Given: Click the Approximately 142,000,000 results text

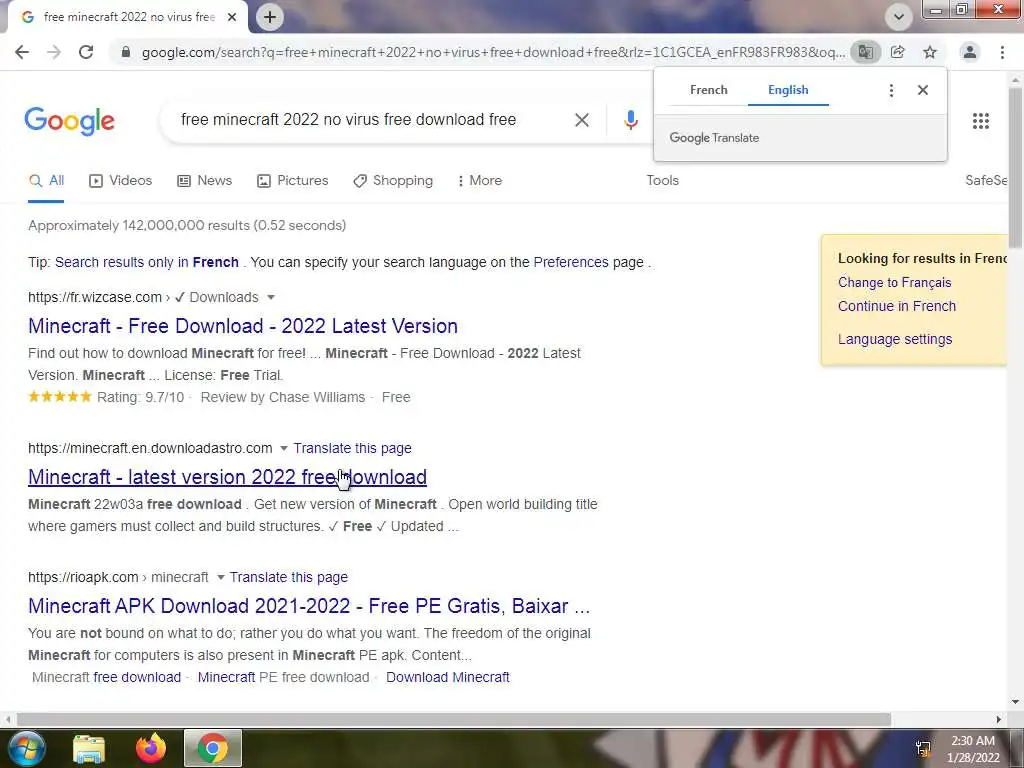Looking at the screenshot, I should point(187,225).
